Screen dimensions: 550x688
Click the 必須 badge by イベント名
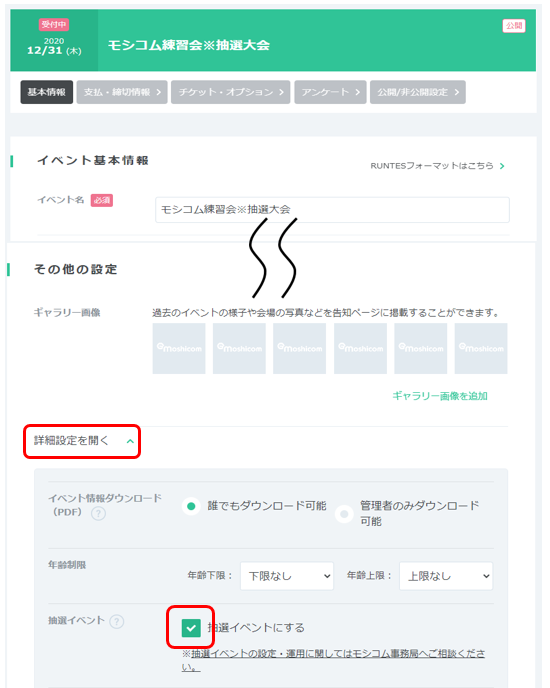pos(102,201)
